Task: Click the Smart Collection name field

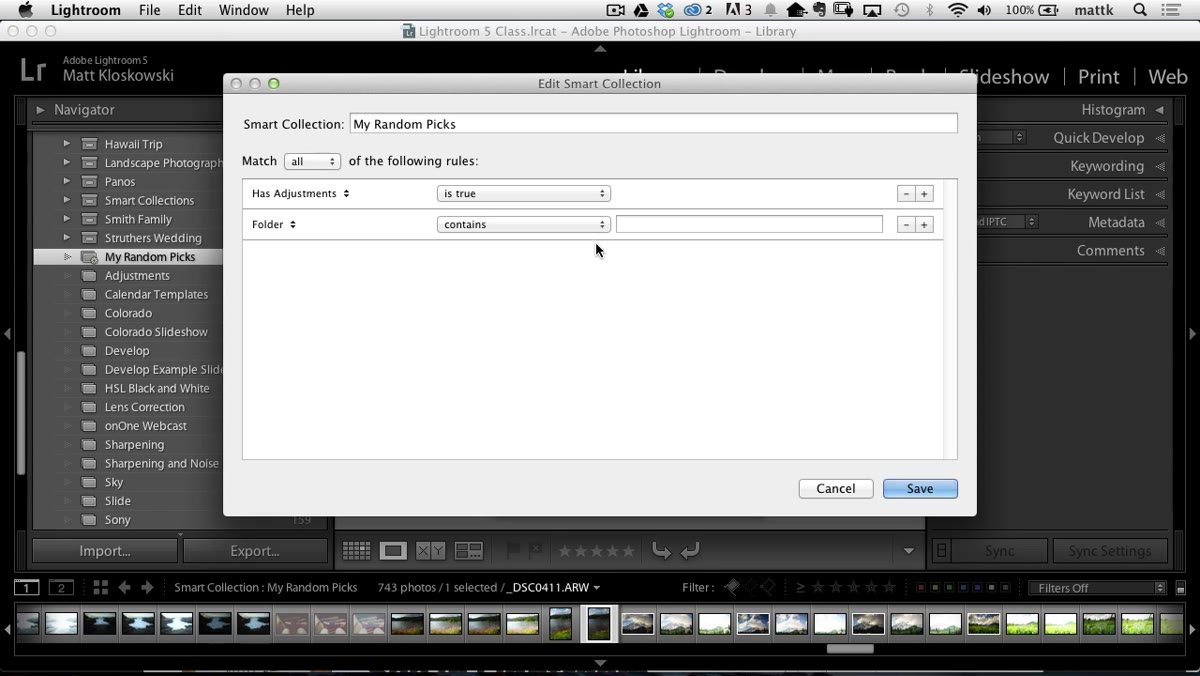Action: coord(653,124)
